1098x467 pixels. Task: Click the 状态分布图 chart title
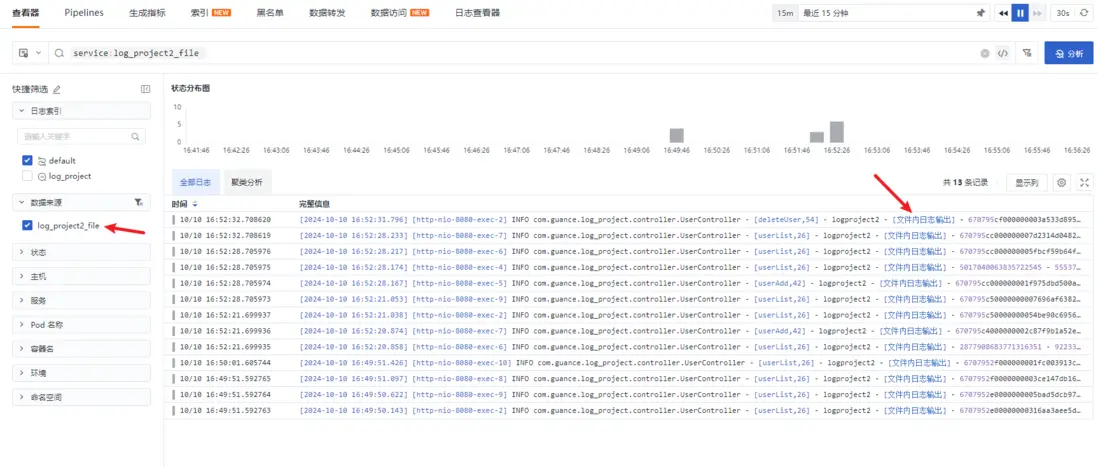click(190, 88)
